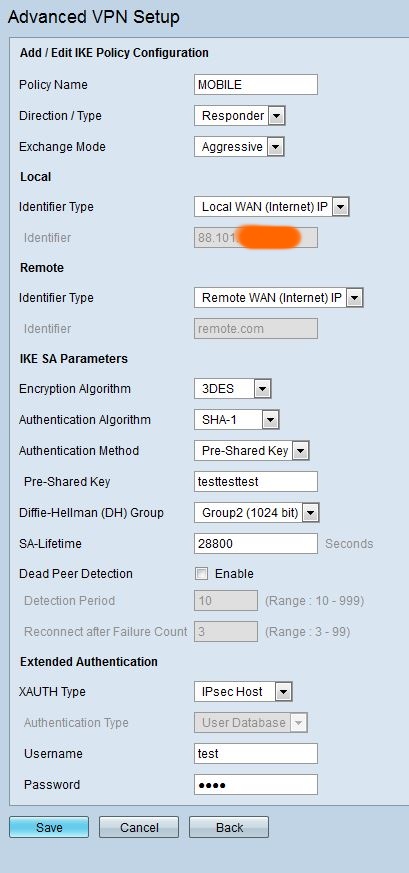Screen dimensions: 409x873
Task: Expand Local Identifier Type dropdown
Action: tap(272, 207)
